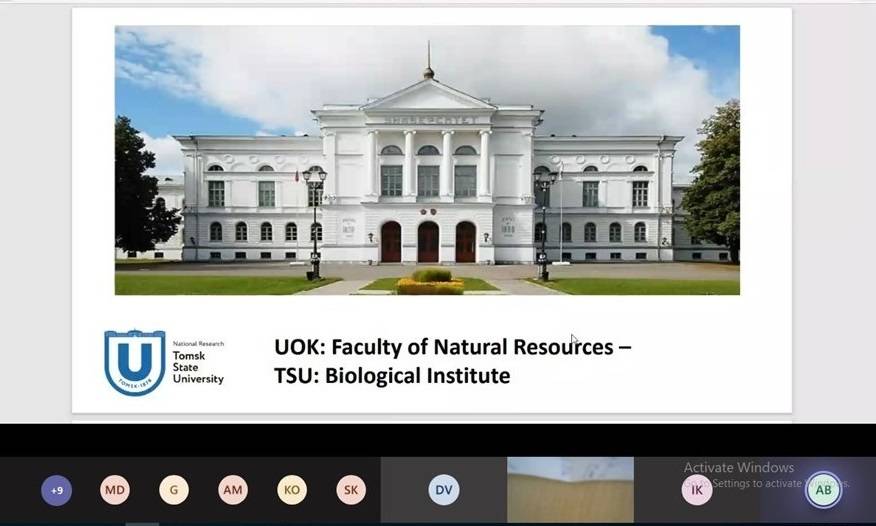This screenshot has height=526, width=876.
Task: Open the live camera video thumbnail
Action: tap(570, 490)
